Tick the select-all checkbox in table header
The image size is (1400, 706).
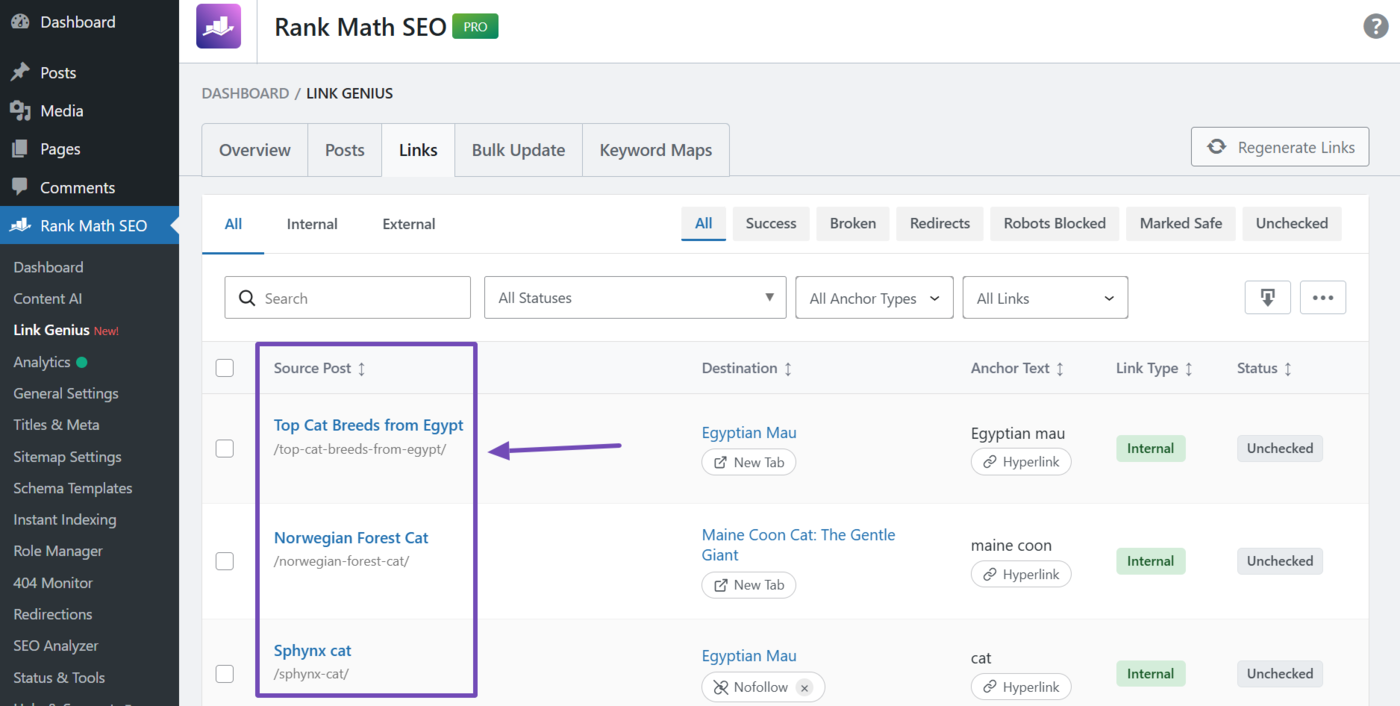coord(225,368)
